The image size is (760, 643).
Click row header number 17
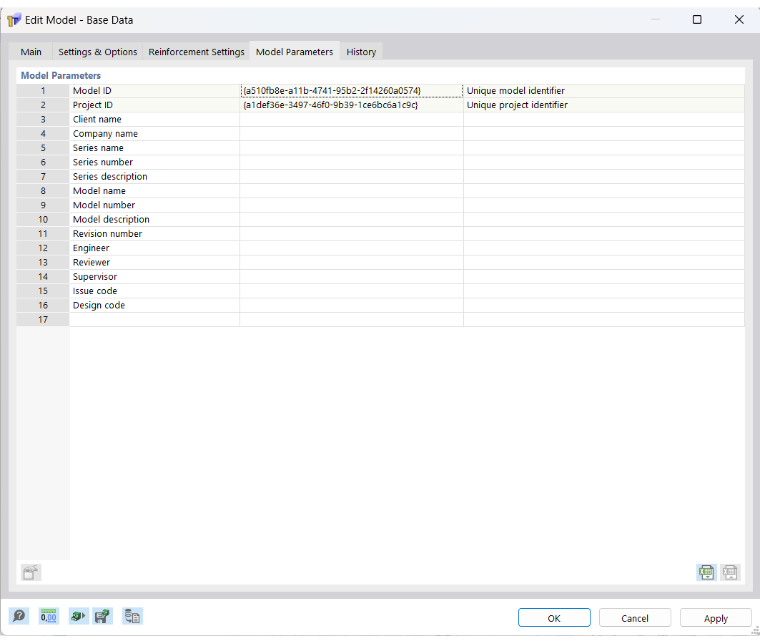coord(43,319)
